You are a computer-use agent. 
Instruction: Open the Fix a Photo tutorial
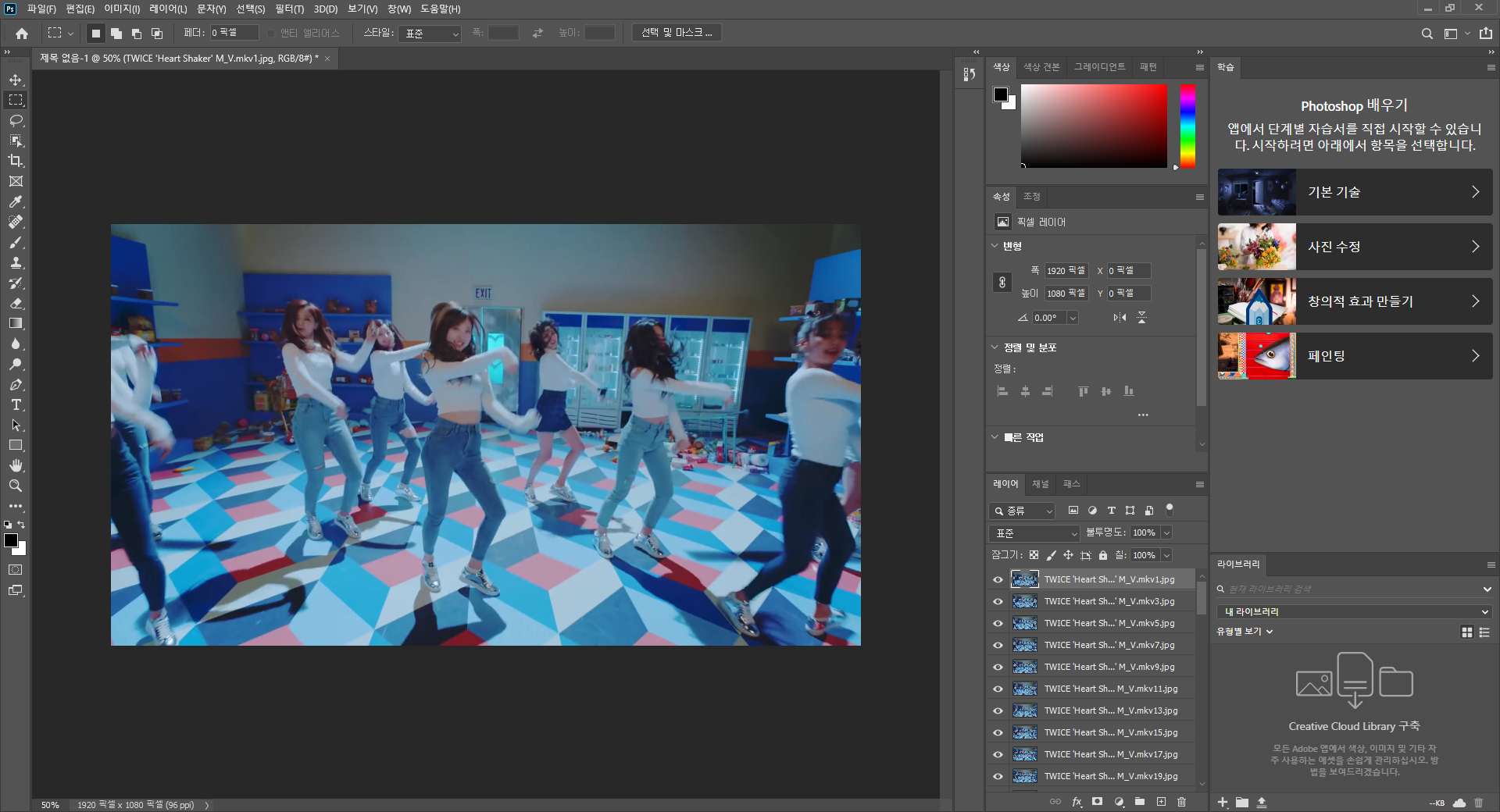(1355, 247)
